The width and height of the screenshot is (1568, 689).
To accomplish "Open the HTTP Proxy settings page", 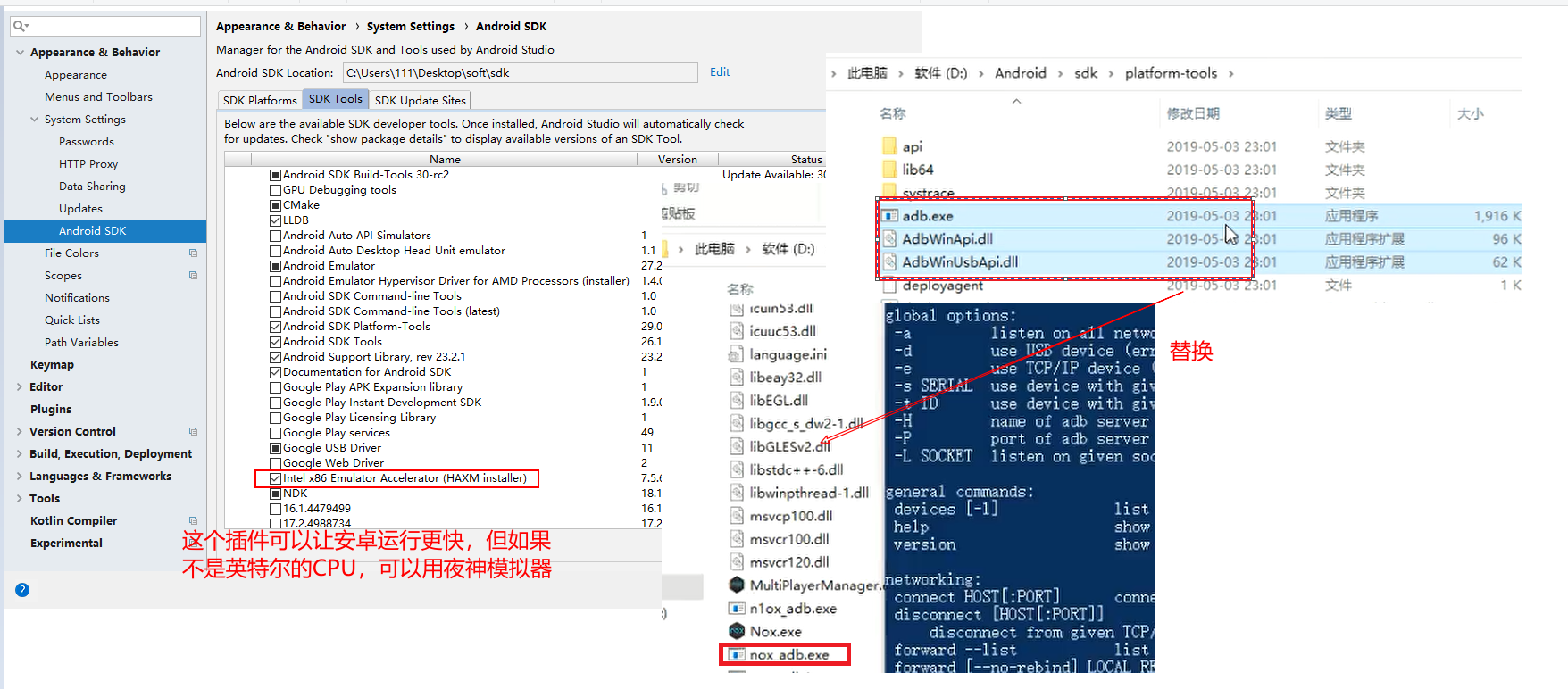I will click(88, 164).
